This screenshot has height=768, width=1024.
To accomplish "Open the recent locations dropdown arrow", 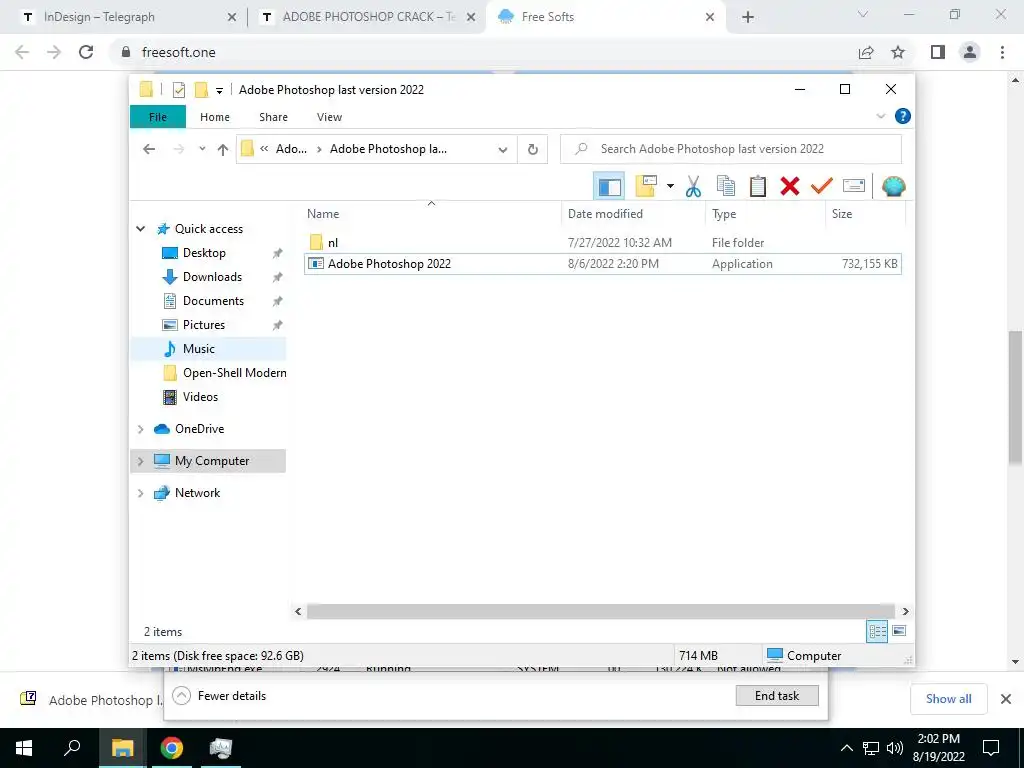I will (202, 149).
